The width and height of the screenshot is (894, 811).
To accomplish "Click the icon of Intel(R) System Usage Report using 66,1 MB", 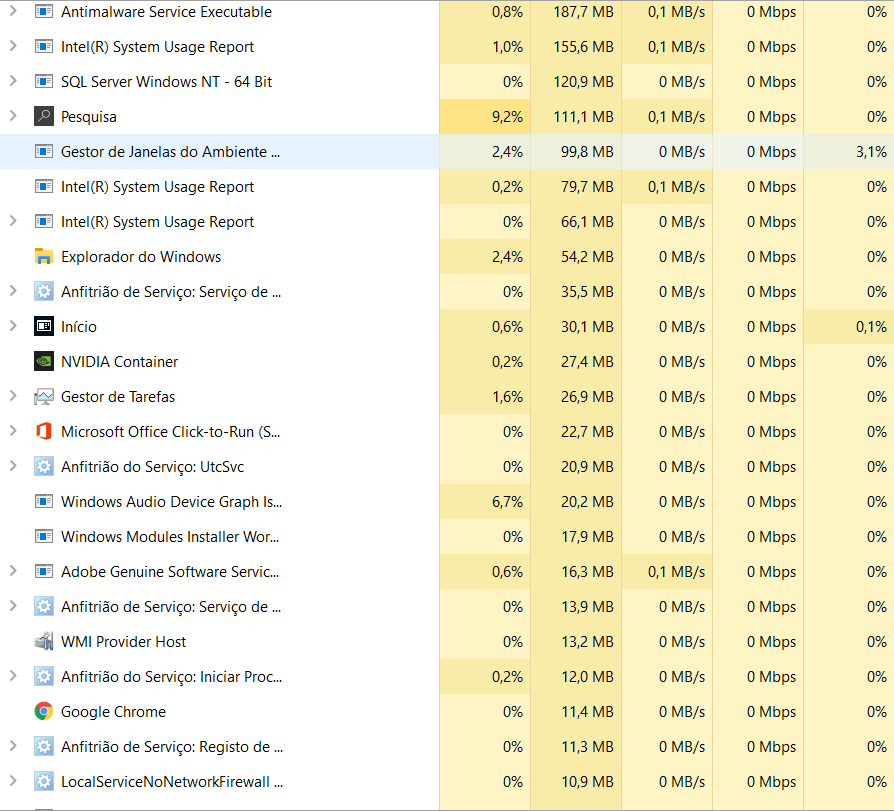I will click(x=44, y=221).
